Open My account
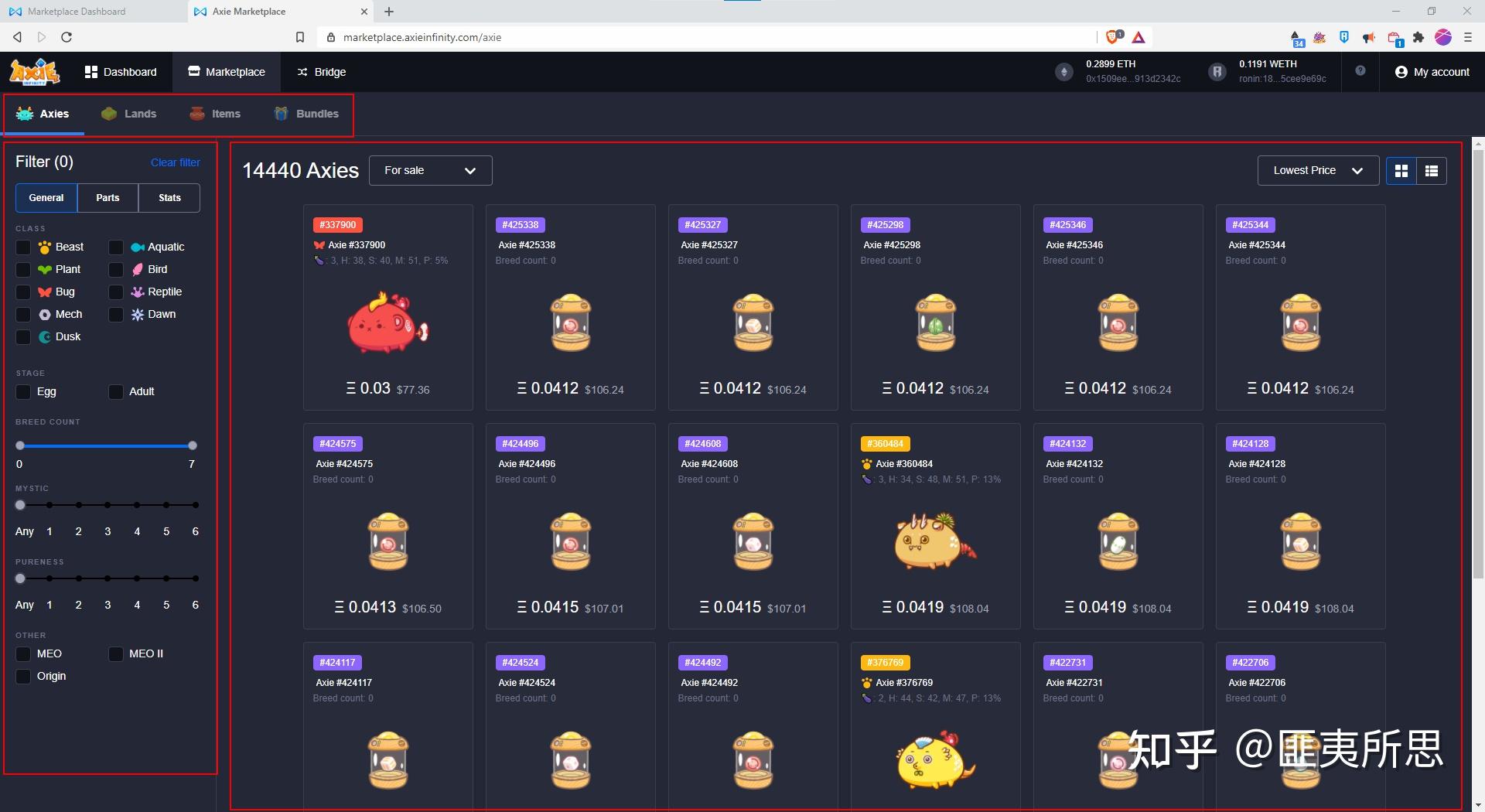Screen dimensions: 1485x812 click(1432, 72)
